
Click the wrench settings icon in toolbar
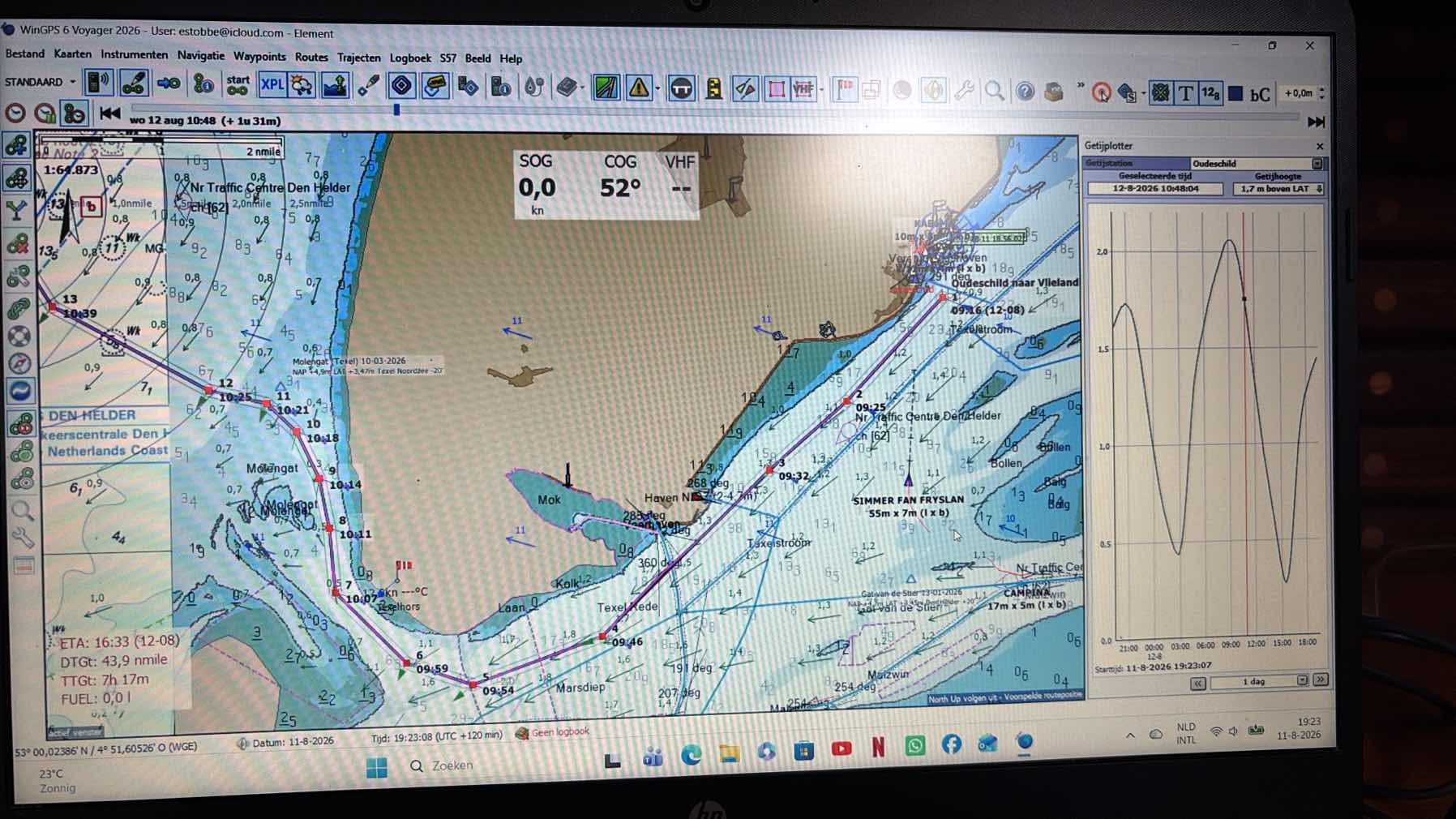(x=964, y=91)
